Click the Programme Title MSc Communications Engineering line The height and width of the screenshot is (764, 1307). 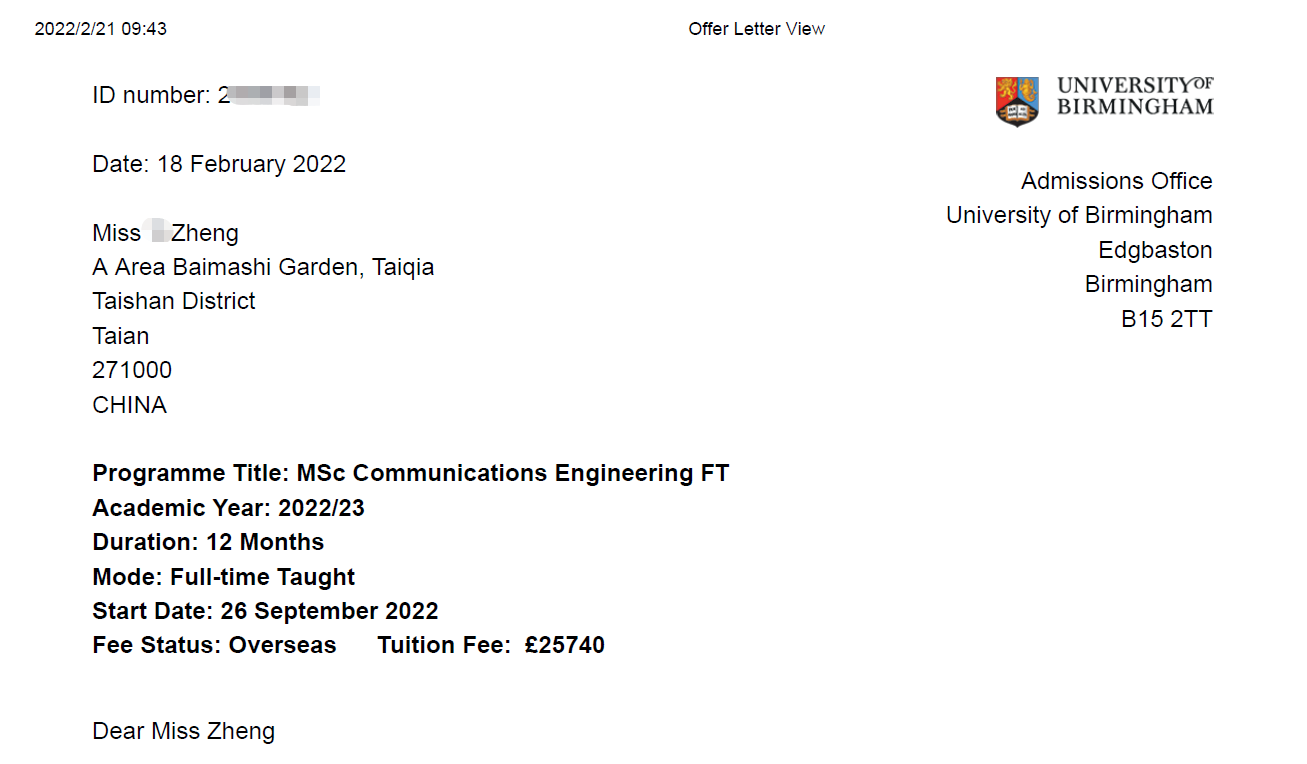pyautogui.click(x=411, y=473)
